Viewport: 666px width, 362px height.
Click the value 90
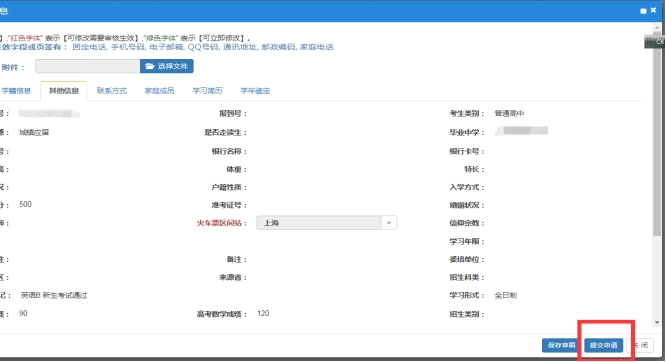tap(23, 313)
